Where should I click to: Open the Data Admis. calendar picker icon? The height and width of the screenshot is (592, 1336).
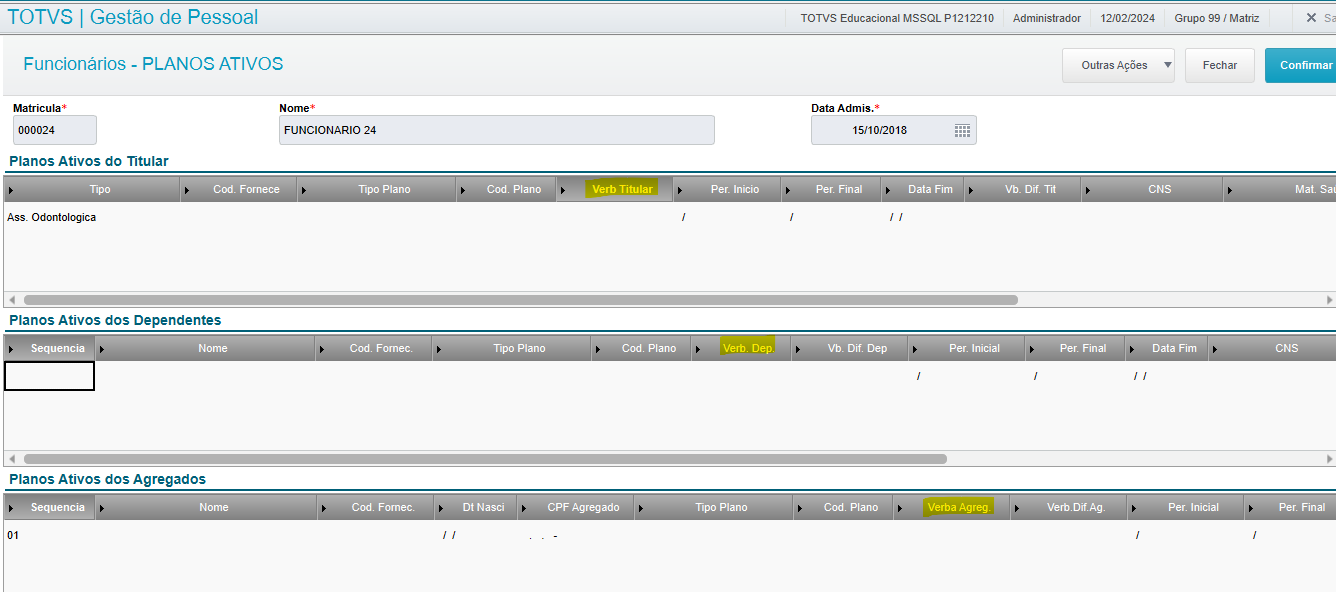[x=962, y=130]
